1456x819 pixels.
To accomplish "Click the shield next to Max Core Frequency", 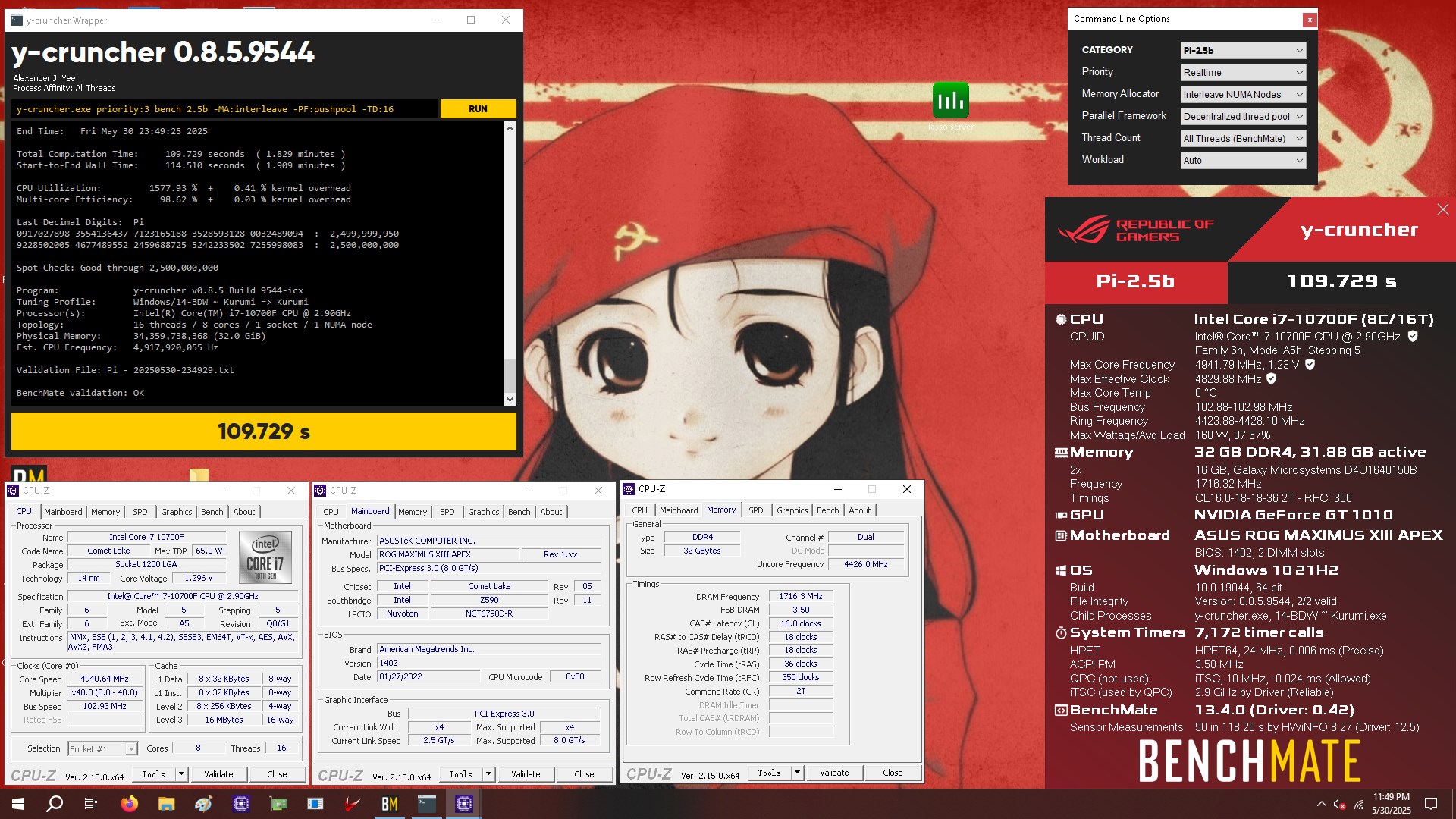I will tap(1310, 364).
